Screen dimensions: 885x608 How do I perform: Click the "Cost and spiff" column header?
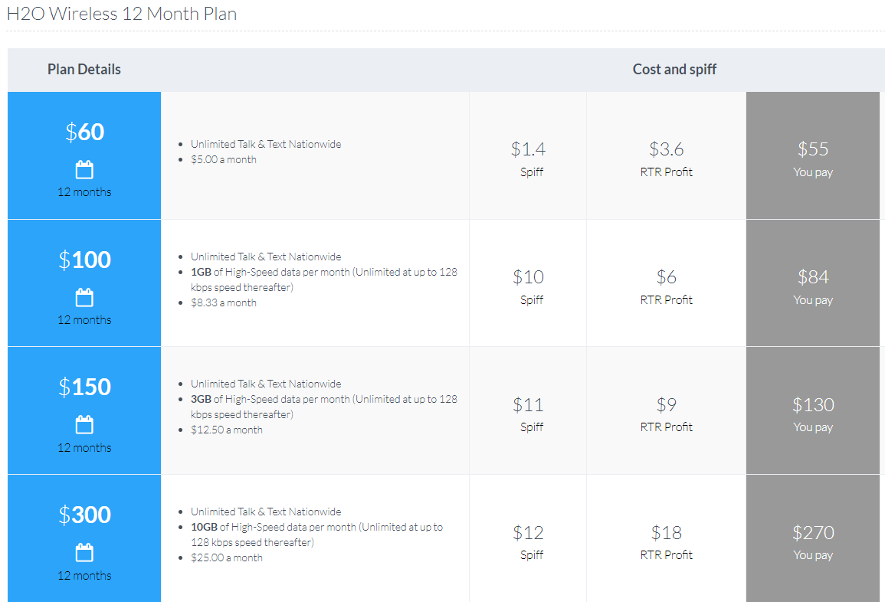pos(674,69)
